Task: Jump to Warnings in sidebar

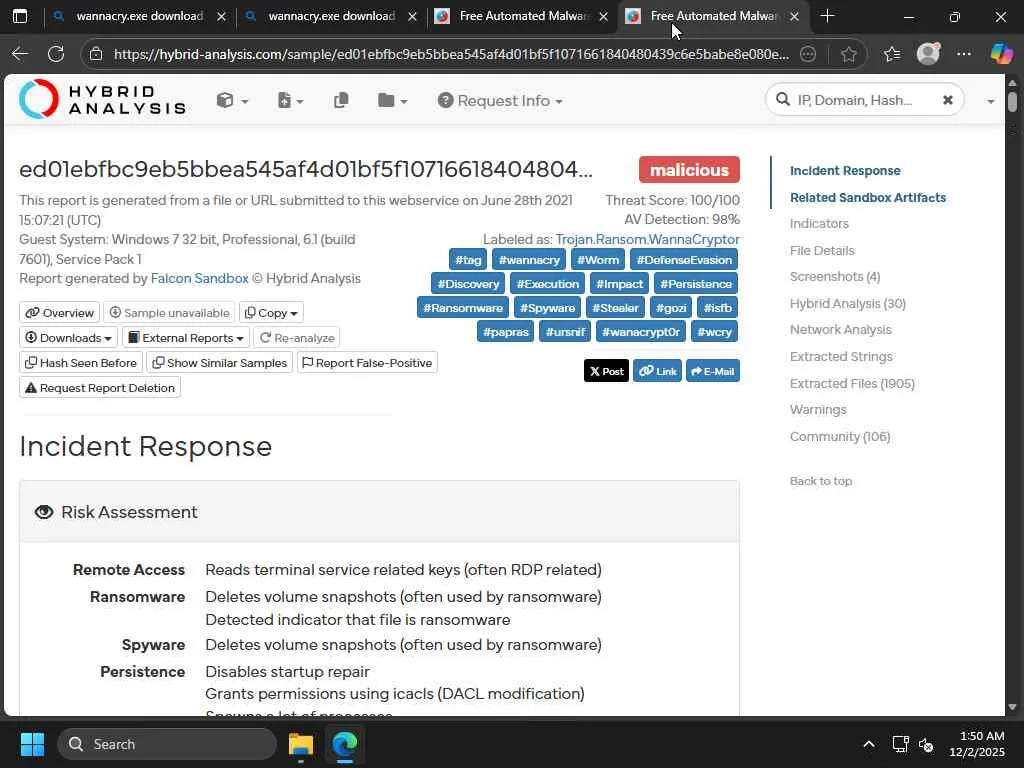Action: (818, 409)
